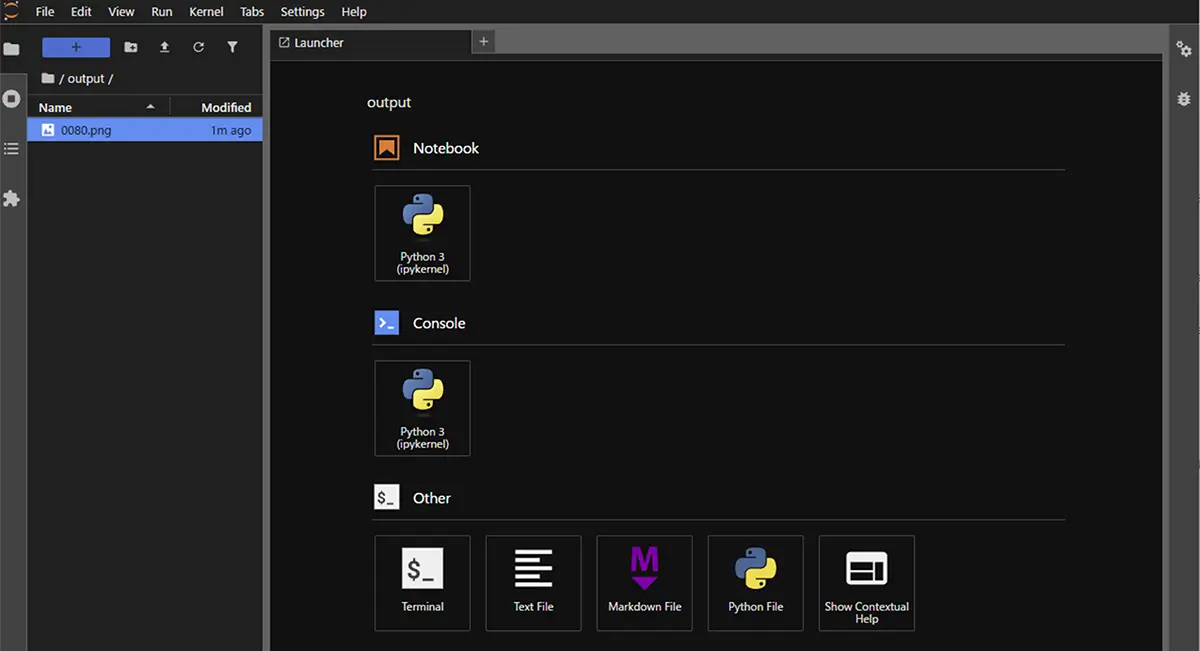Open the Debugger bug icon
1200x651 pixels.
click(x=1184, y=99)
